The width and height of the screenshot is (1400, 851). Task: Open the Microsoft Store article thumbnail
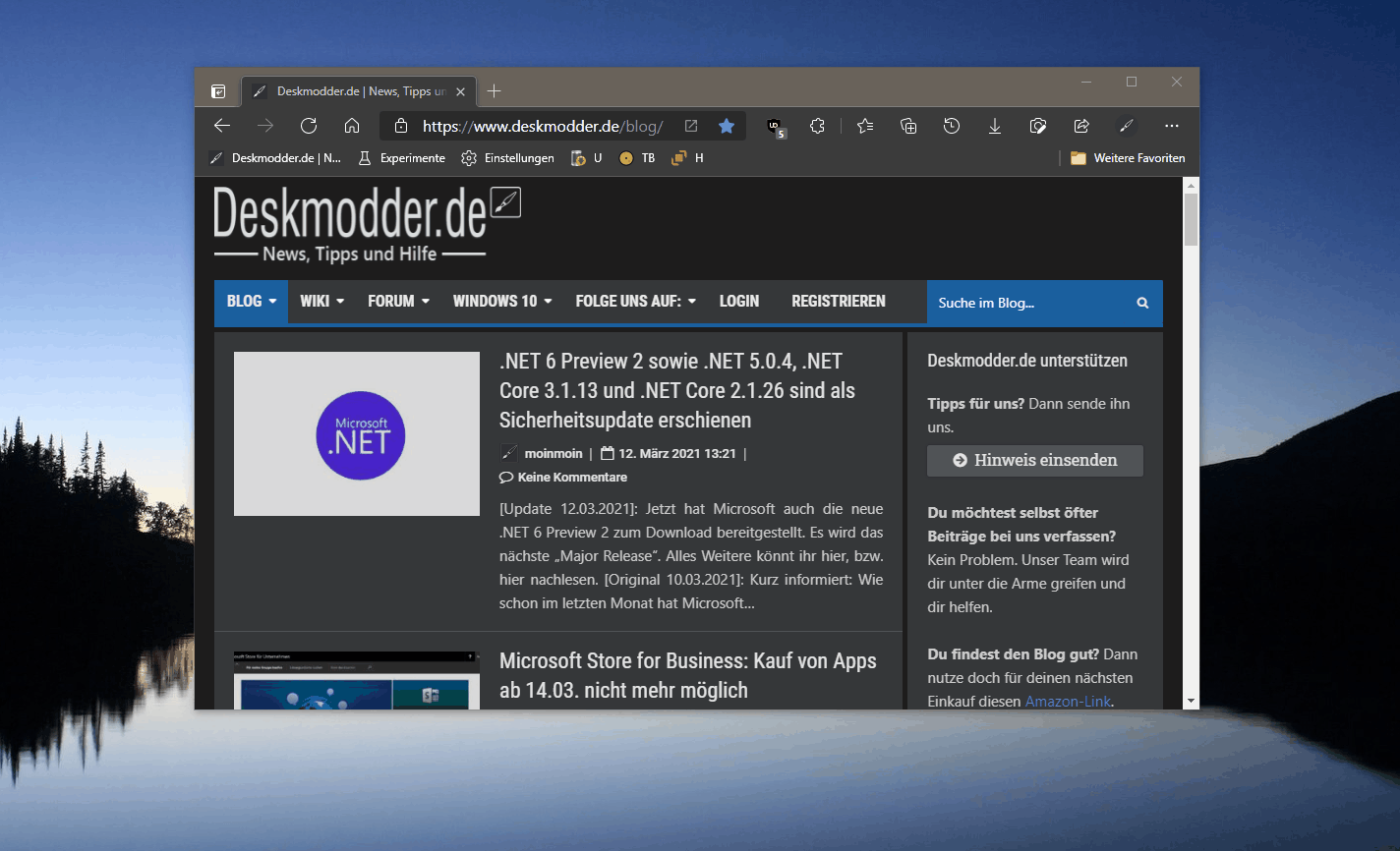(357, 680)
